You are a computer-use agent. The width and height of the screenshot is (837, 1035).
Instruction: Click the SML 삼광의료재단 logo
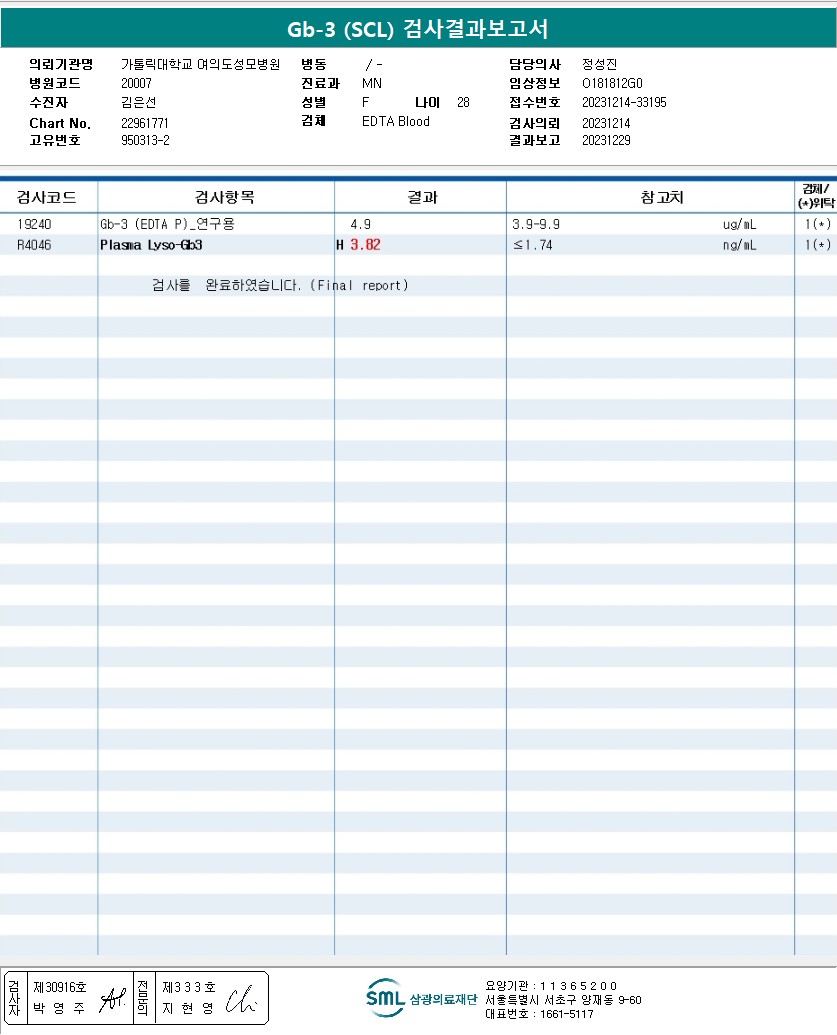click(421, 998)
